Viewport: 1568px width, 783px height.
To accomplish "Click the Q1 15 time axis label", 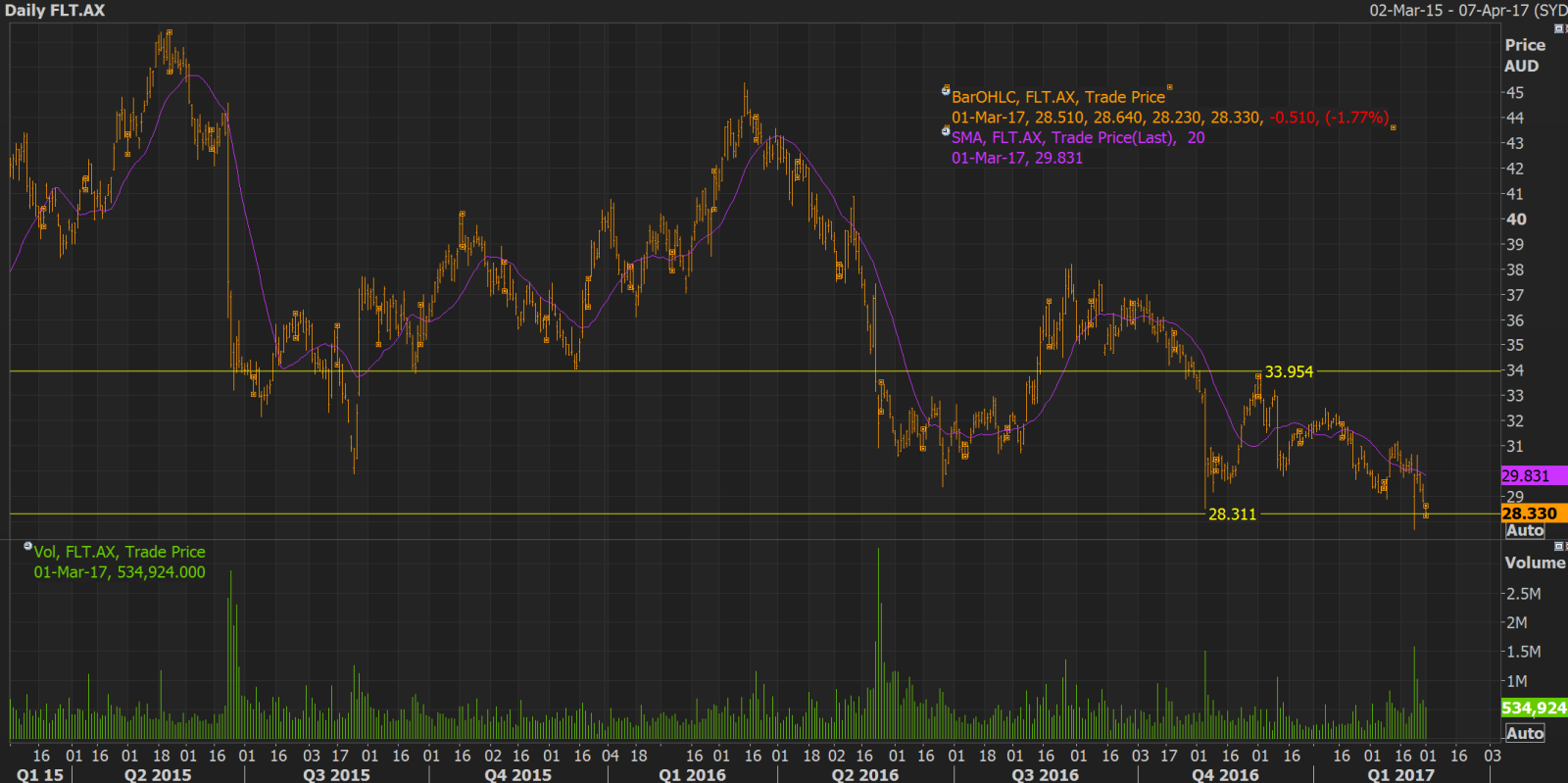I will tap(40, 774).
